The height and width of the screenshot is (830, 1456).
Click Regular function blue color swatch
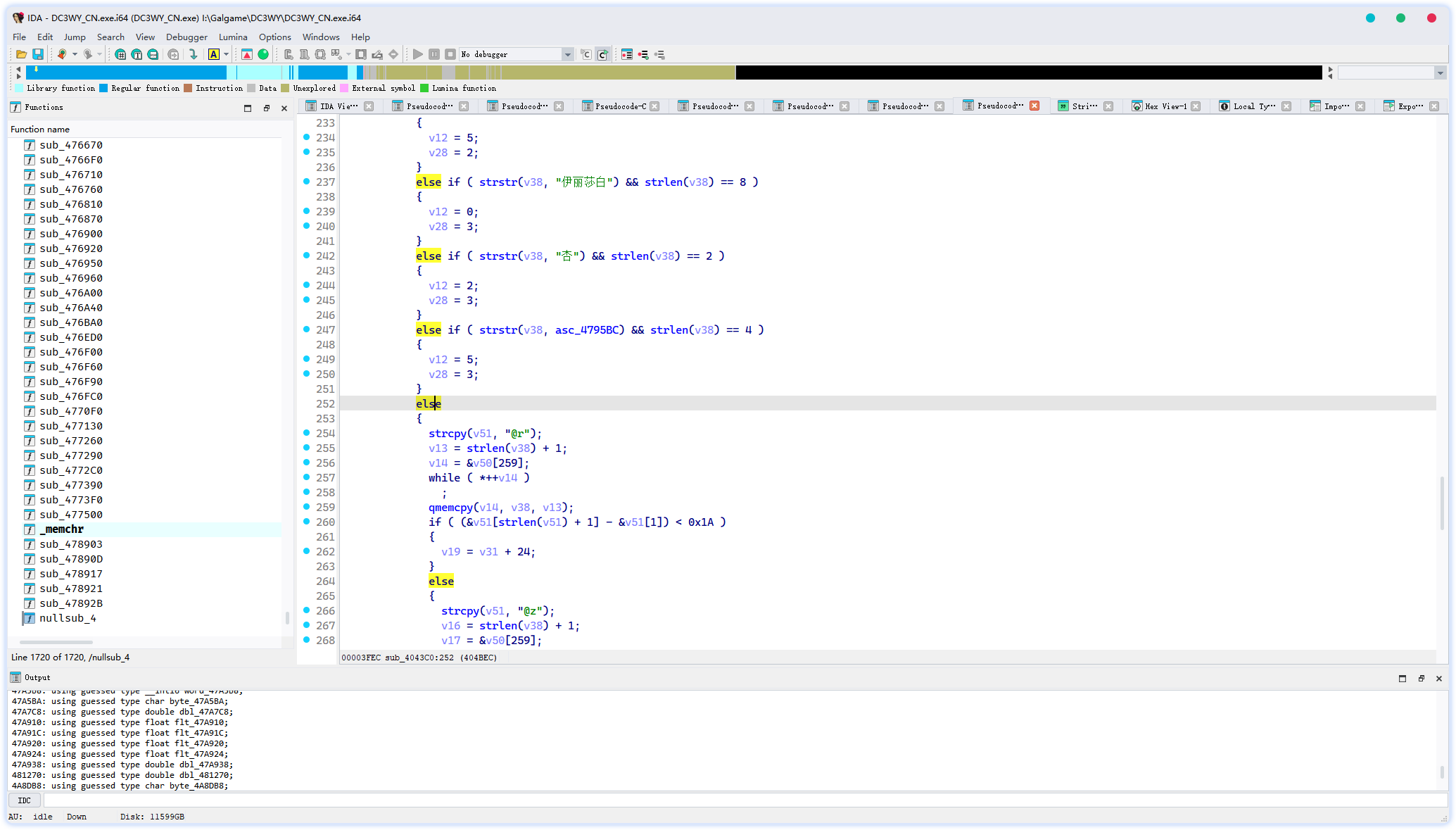coord(103,88)
